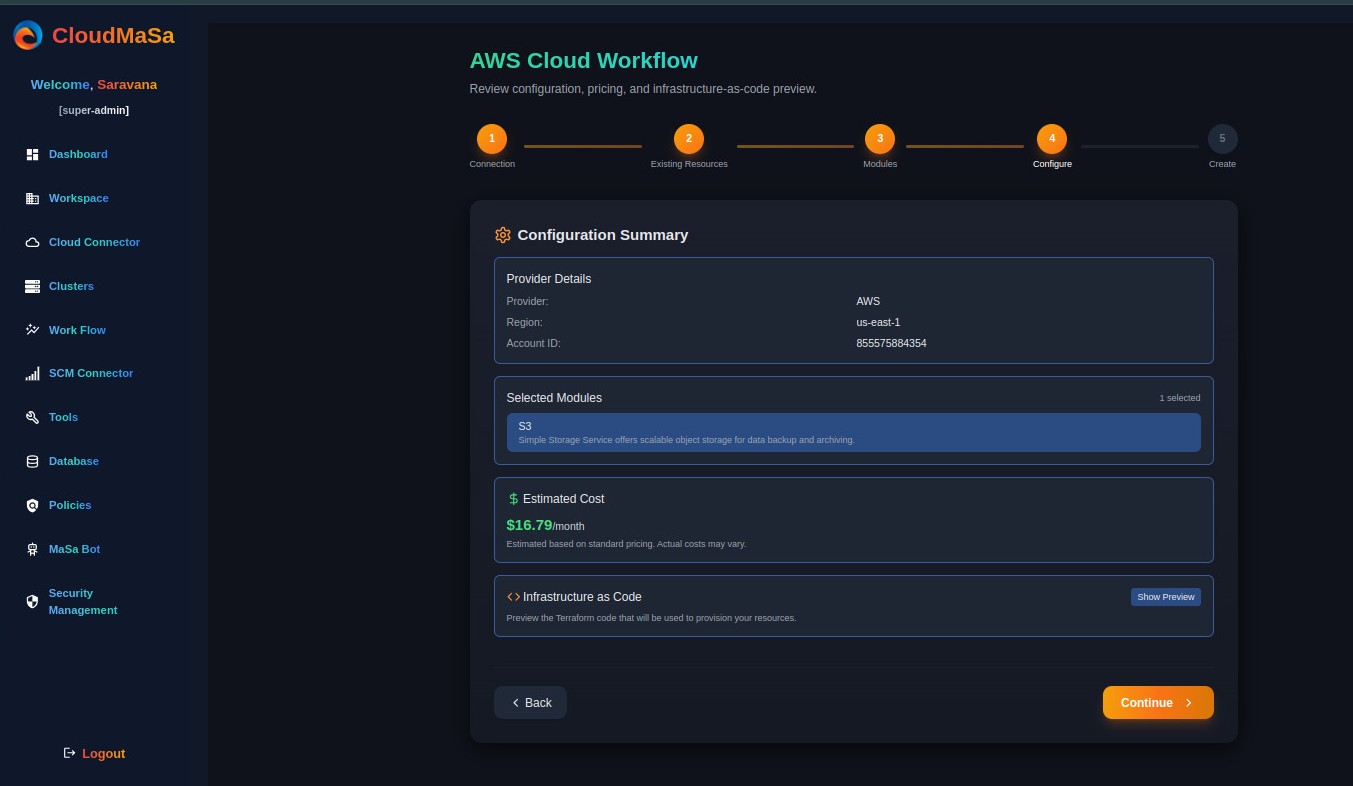Click the CloudMaSa logo icon
Screen dimensions: 1353x786
(x=27, y=36)
